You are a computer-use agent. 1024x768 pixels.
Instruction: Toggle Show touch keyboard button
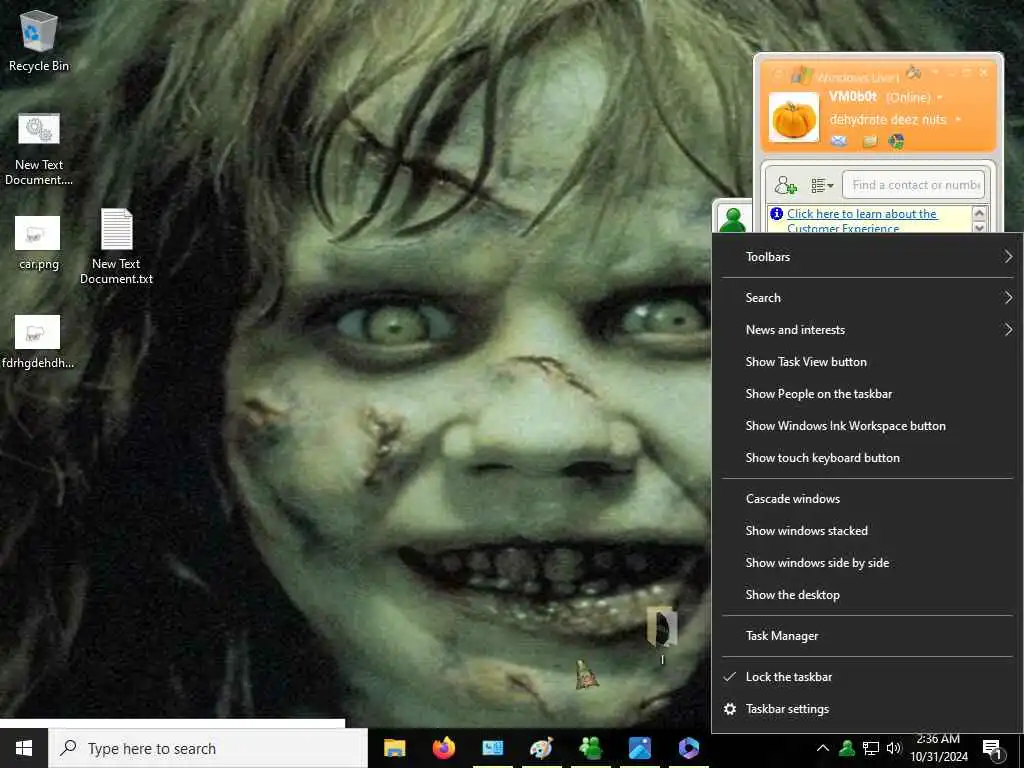pyautogui.click(x=868, y=458)
